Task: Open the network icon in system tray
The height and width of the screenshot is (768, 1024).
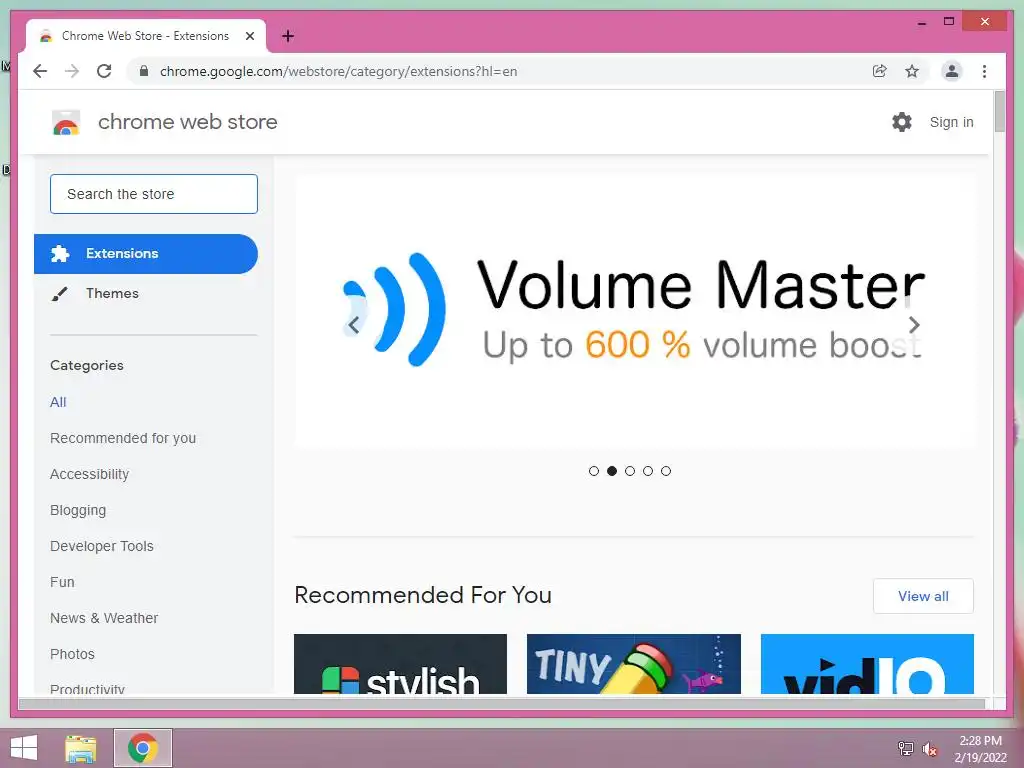Action: [x=906, y=748]
